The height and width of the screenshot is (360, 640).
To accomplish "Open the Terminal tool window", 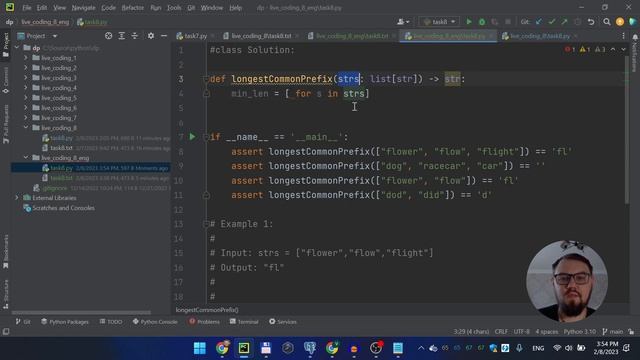I will point(244,322).
